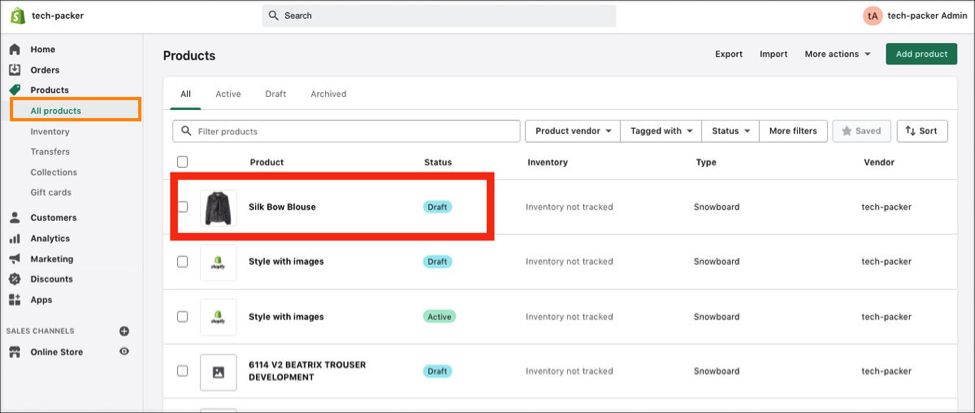Open the Customers section

click(53, 218)
